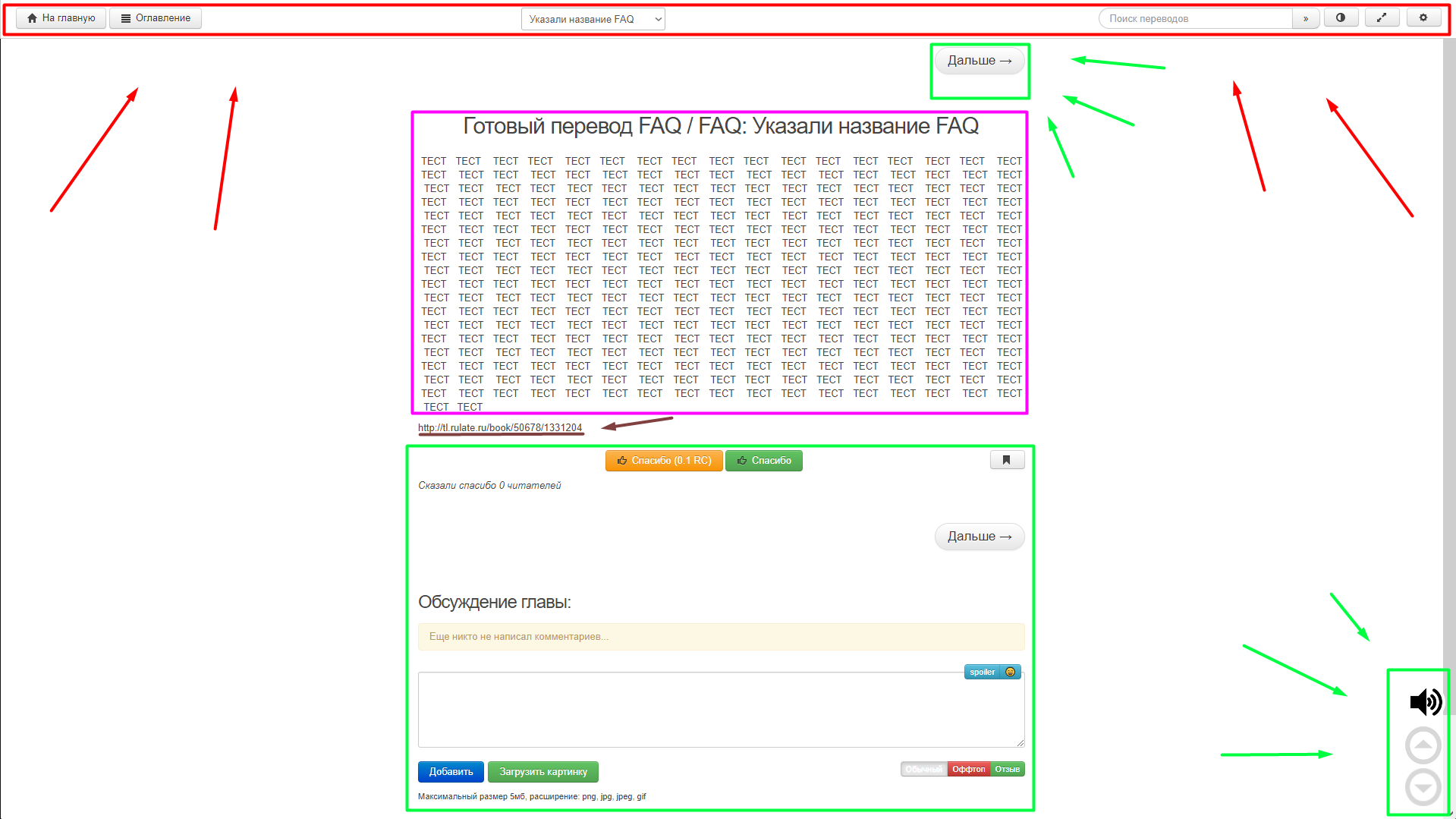Select the Обычный comment type
This screenshot has height=819, width=1456.
(923, 770)
